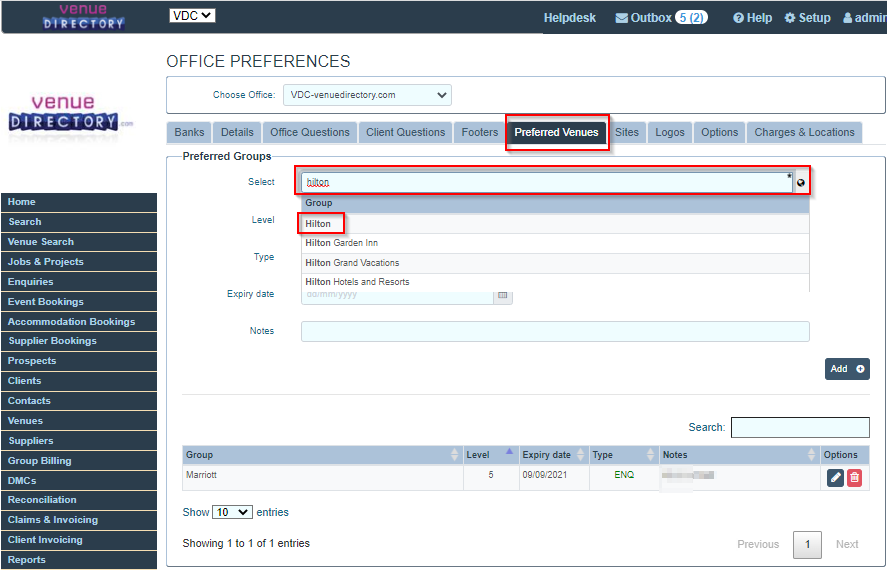Switch to the Sites tab
887x579 pixels.
click(x=627, y=132)
